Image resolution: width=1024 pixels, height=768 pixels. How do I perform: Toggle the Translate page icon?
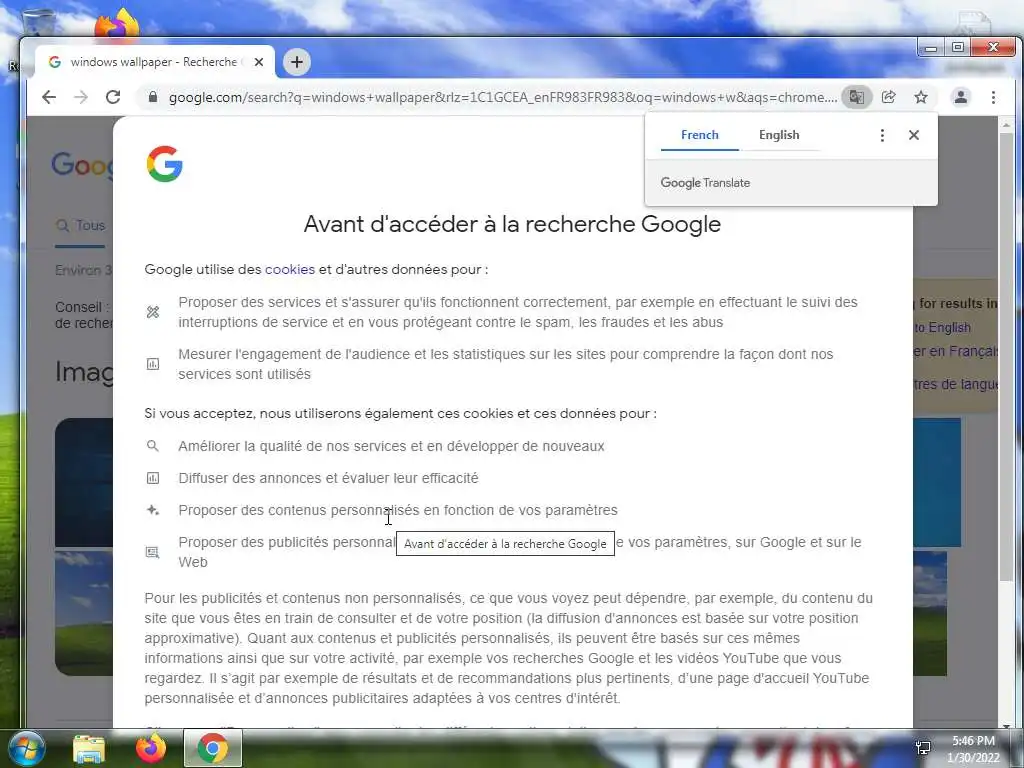coord(856,97)
